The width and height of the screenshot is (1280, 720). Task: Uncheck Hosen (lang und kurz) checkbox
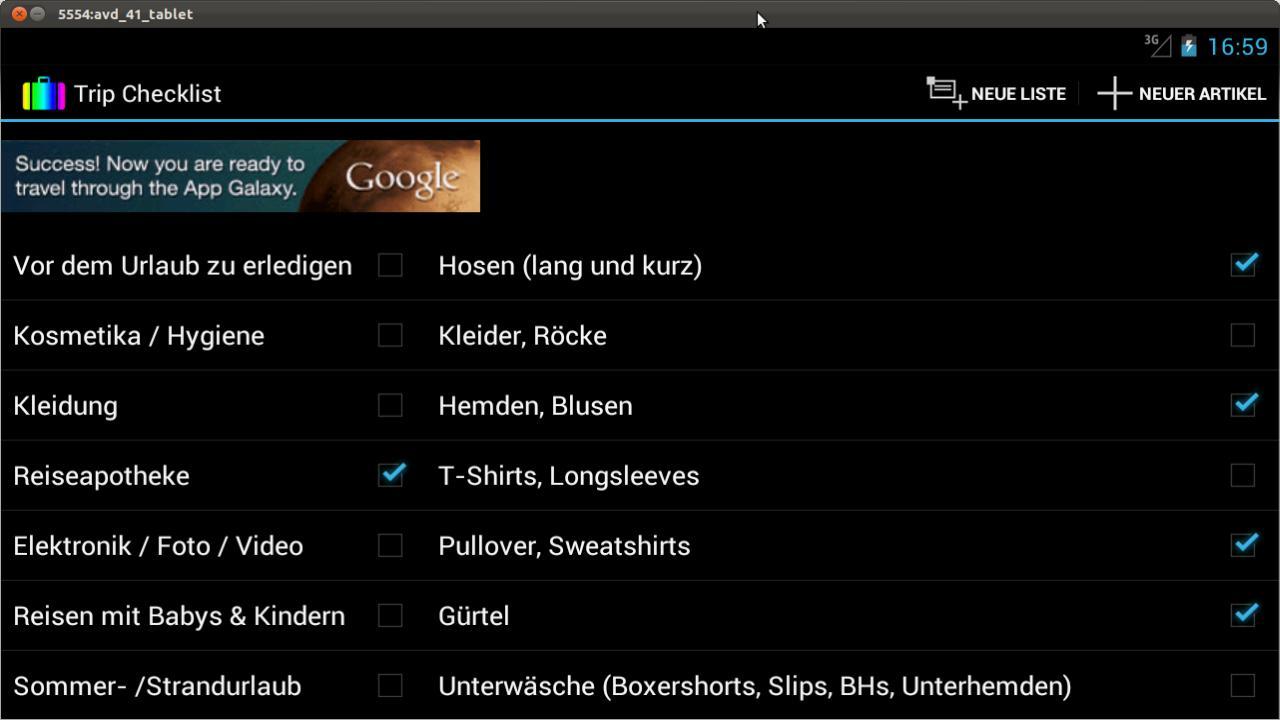click(1243, 265)
